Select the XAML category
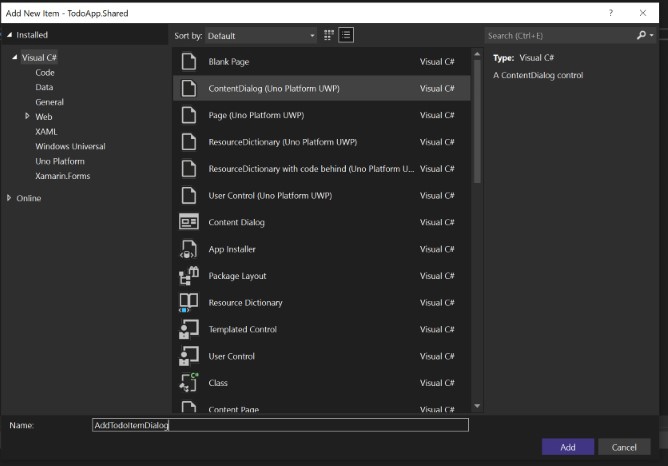Viewport: 668px width, 466px height. (x=46, y=132)
